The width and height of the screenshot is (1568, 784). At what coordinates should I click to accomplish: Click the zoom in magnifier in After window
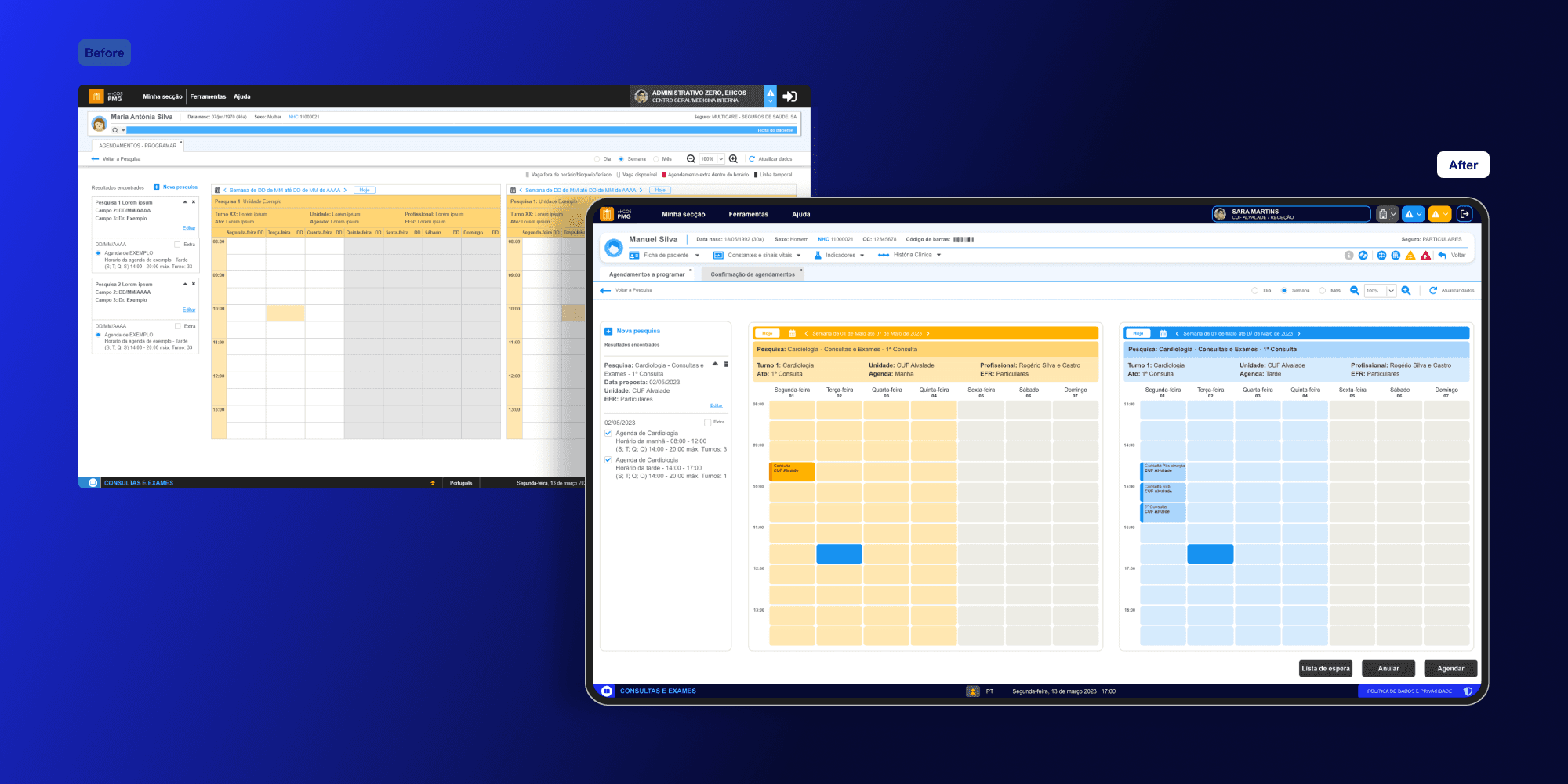pos(1406,291)
